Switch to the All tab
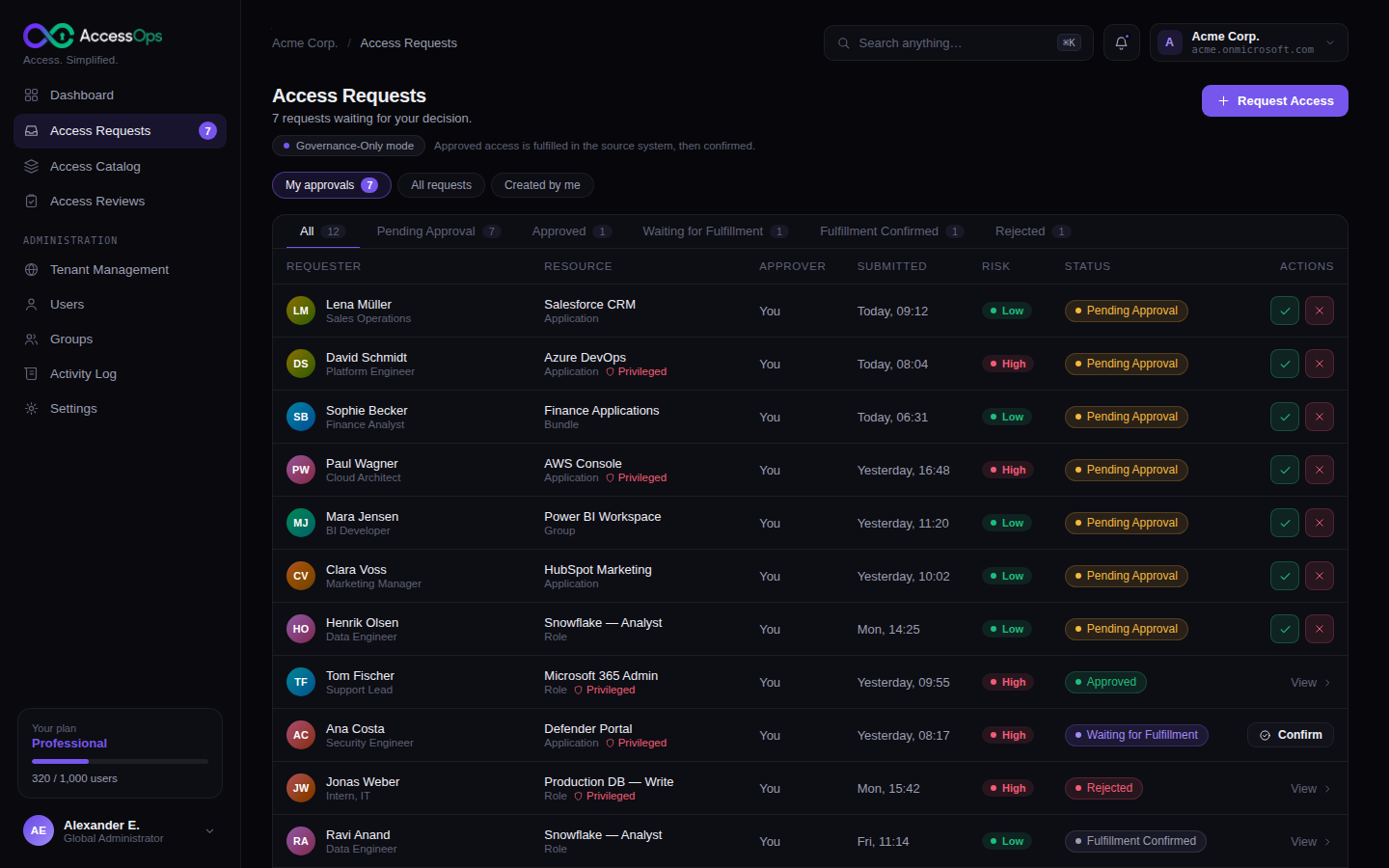Image resolution: width=1389 pixels, height=868 pixels. (321, 231)
